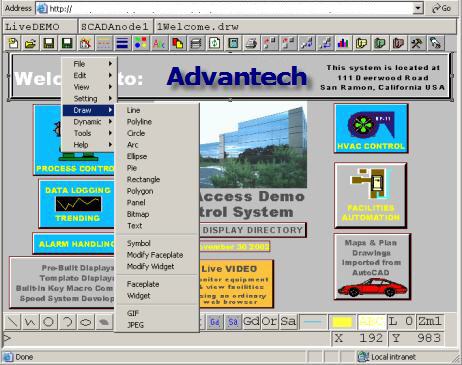Open the Address bar dropdown arrow

tap(418, 8)
